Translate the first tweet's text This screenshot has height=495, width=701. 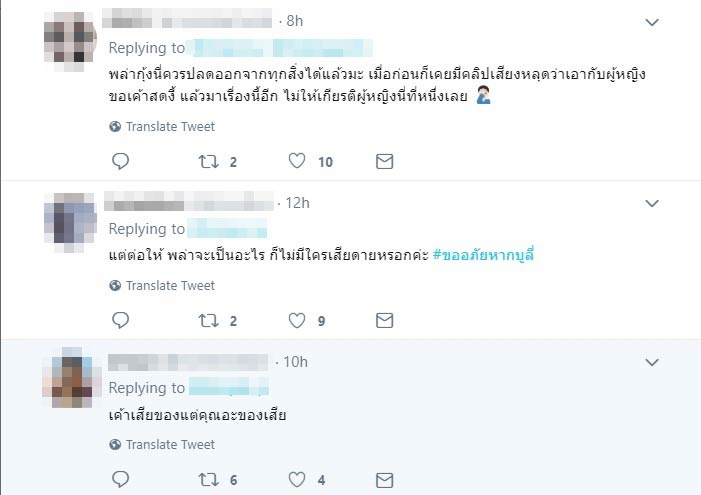tap(162, 127)
